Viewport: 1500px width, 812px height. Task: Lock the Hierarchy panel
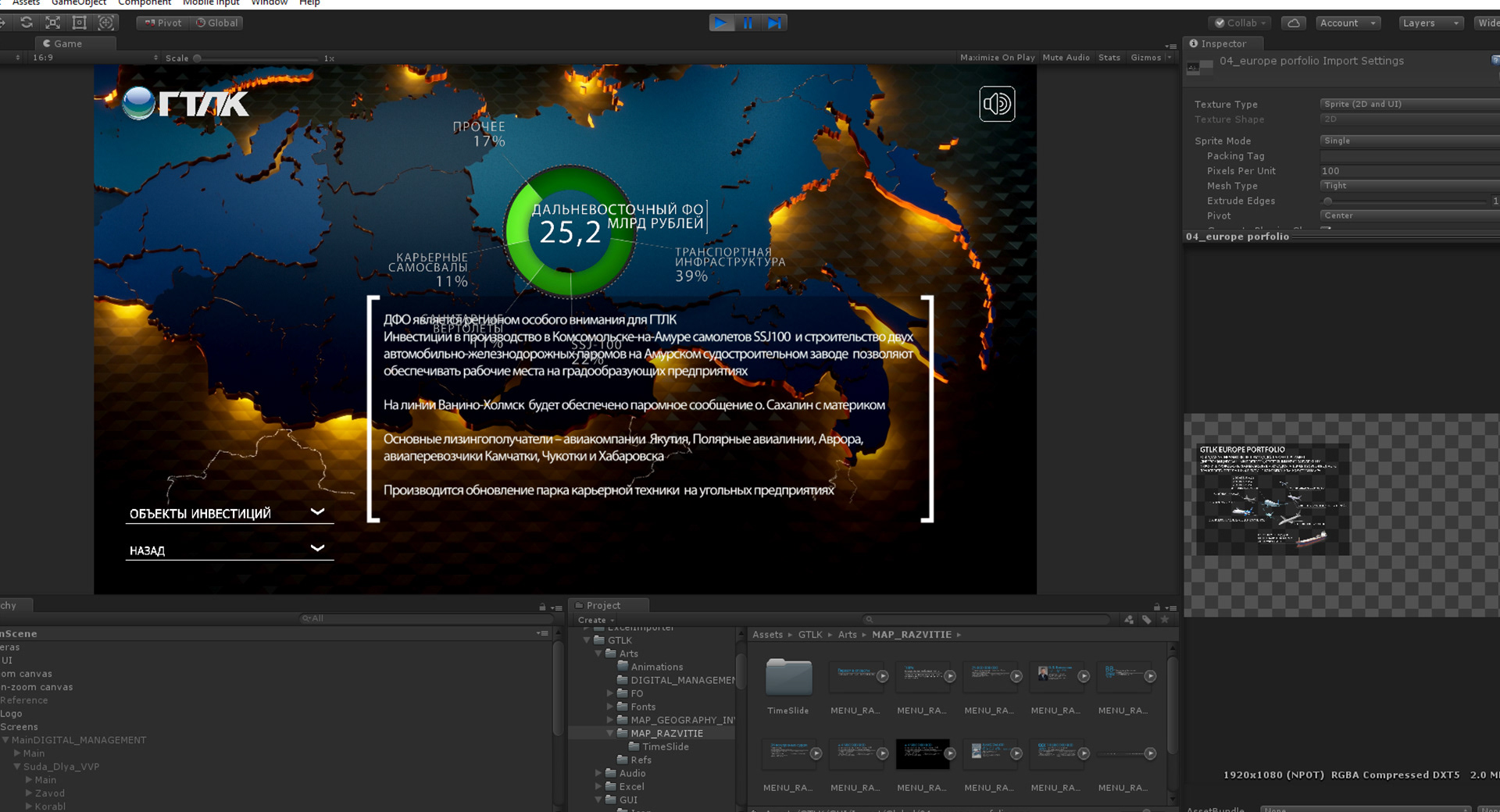(x=542, y=607)
